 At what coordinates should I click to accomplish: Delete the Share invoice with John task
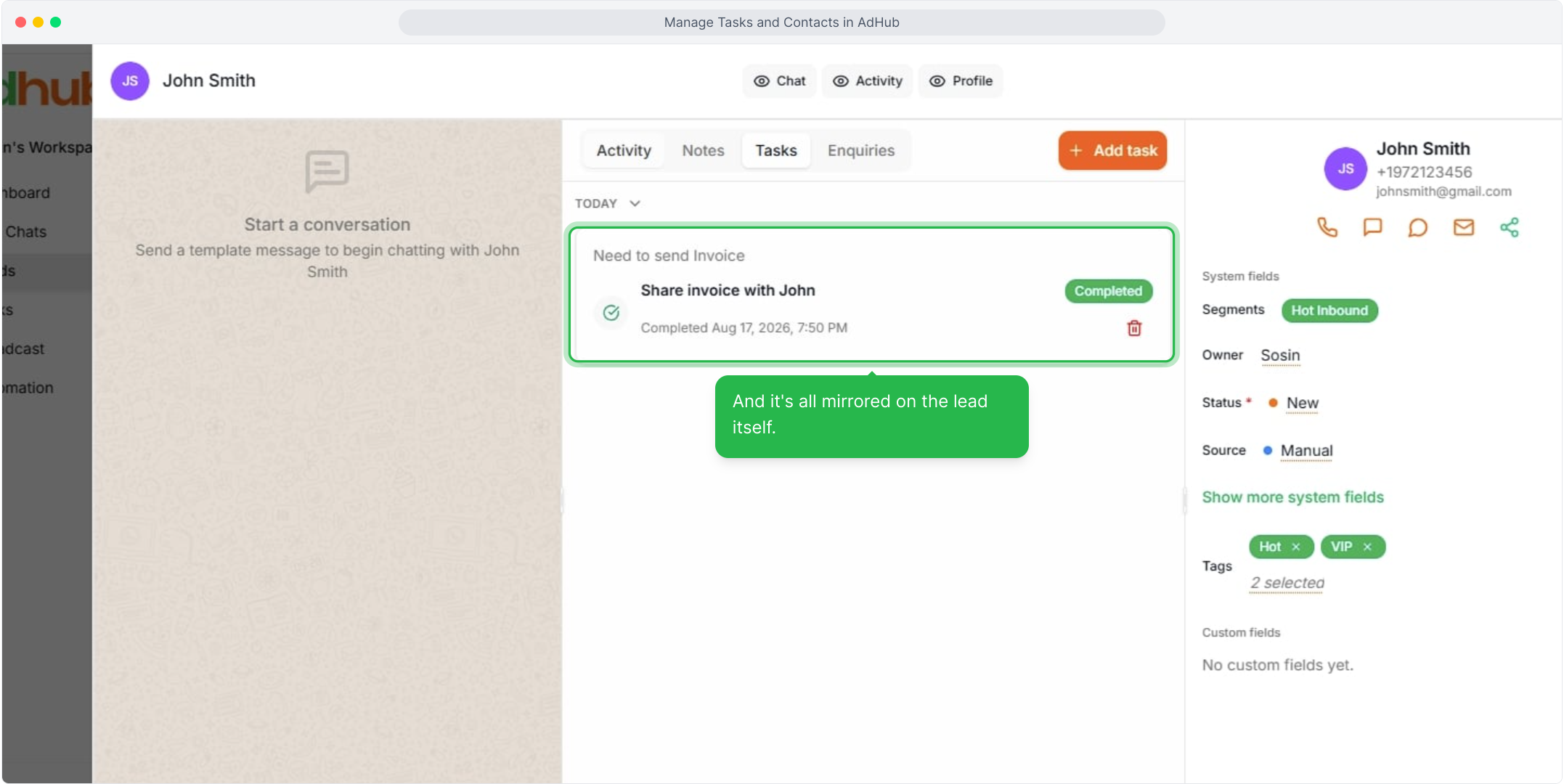1134,328
